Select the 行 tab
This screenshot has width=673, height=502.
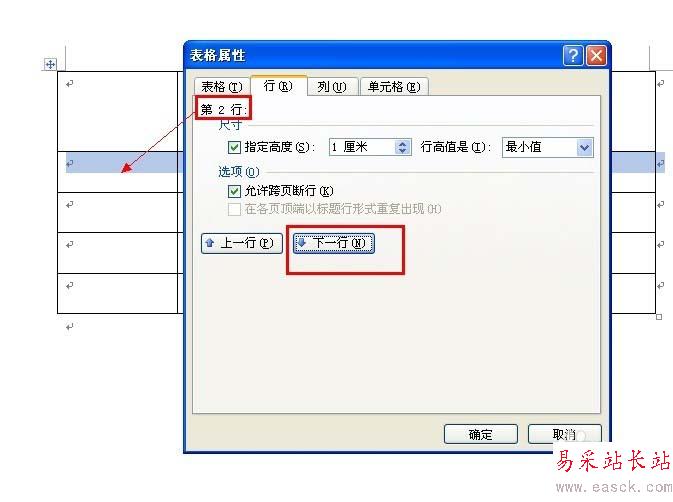[x=279, y=86]
